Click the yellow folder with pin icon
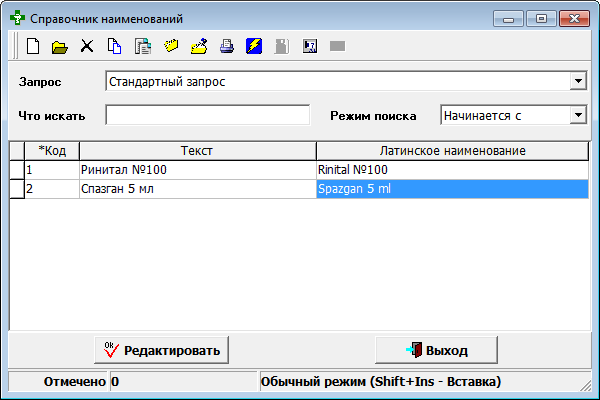 pyautogui.click(x=199, y=46)
